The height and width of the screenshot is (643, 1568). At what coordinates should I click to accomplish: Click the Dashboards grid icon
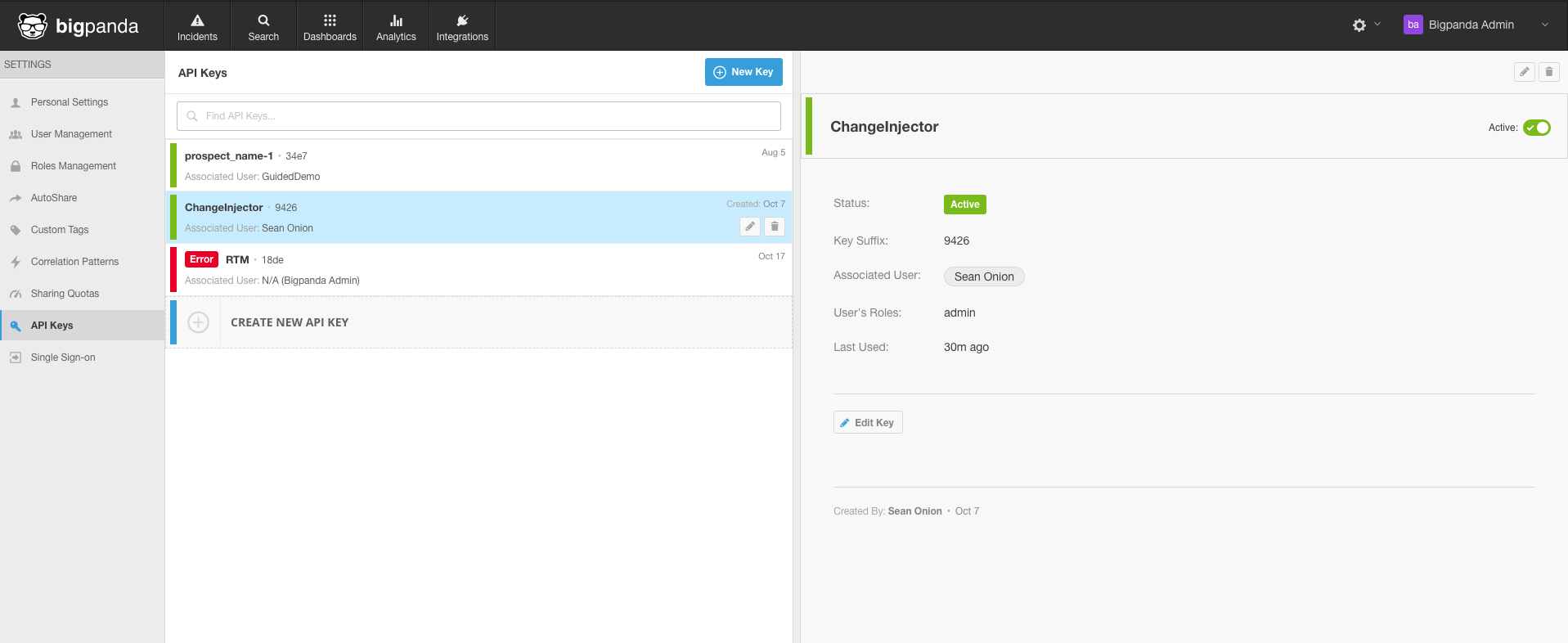point(330,20)
